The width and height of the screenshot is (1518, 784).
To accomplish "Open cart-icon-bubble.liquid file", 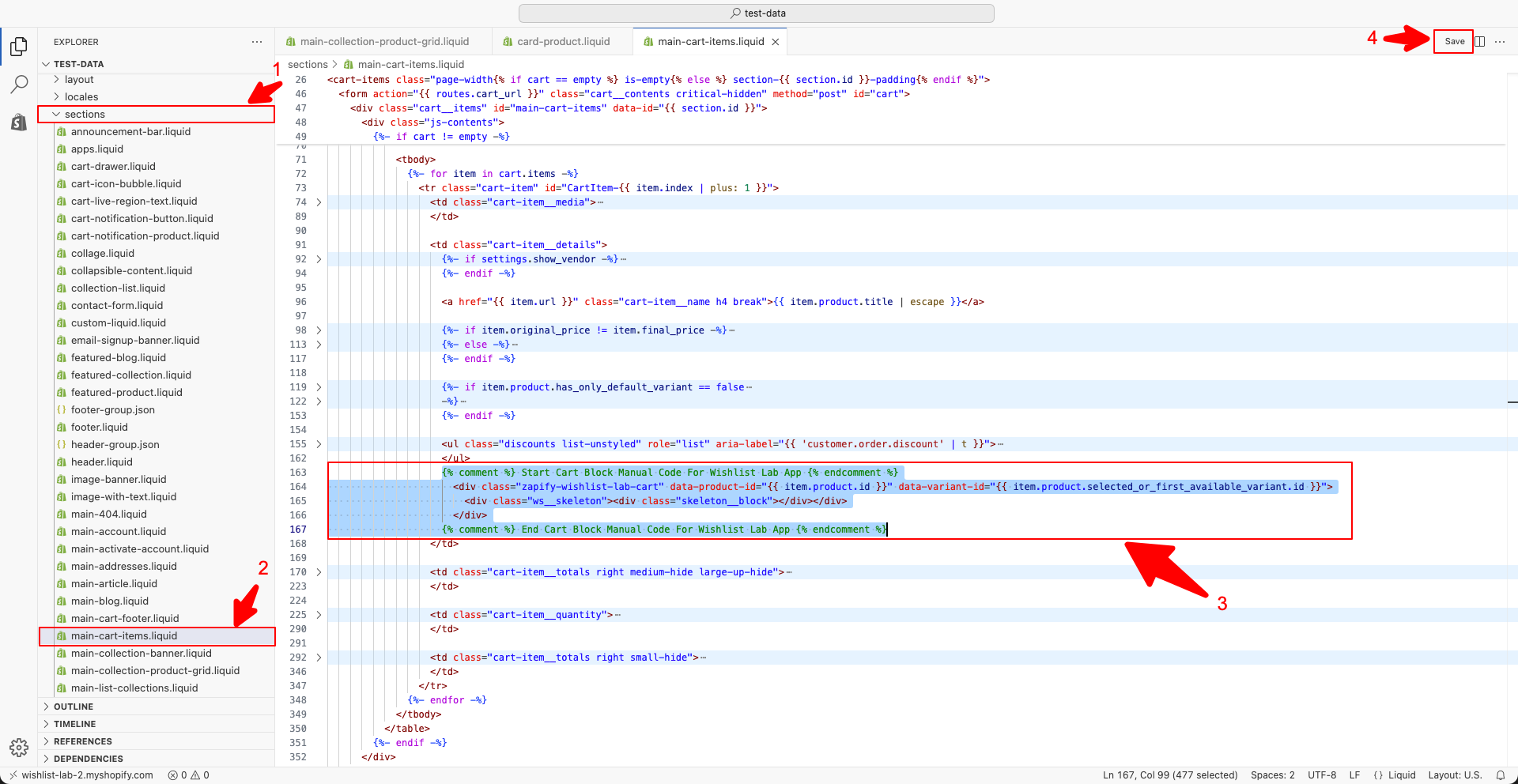I will [126, 184].
